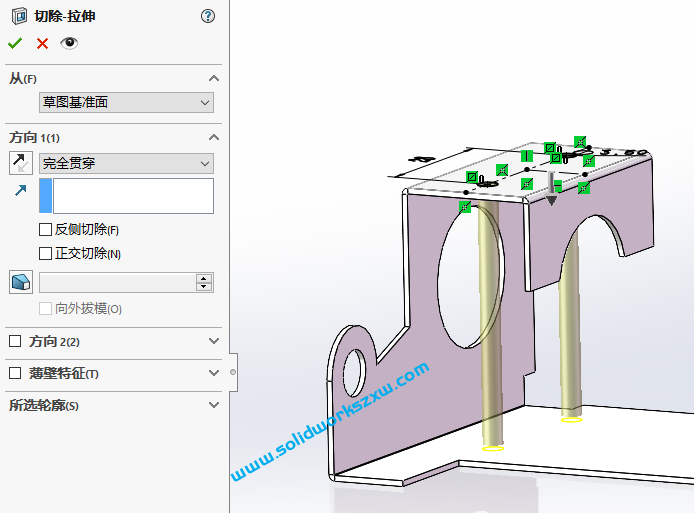Confirm the cut-extrude with green checkmark
694x513 pixels.
pyautogui.click(x=15, y=43)
